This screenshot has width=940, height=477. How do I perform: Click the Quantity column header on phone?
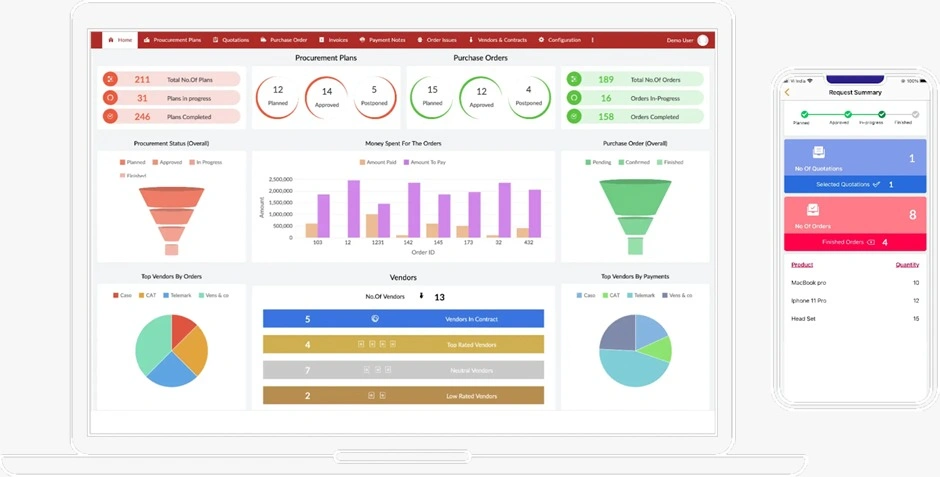[x=906, y=265]
